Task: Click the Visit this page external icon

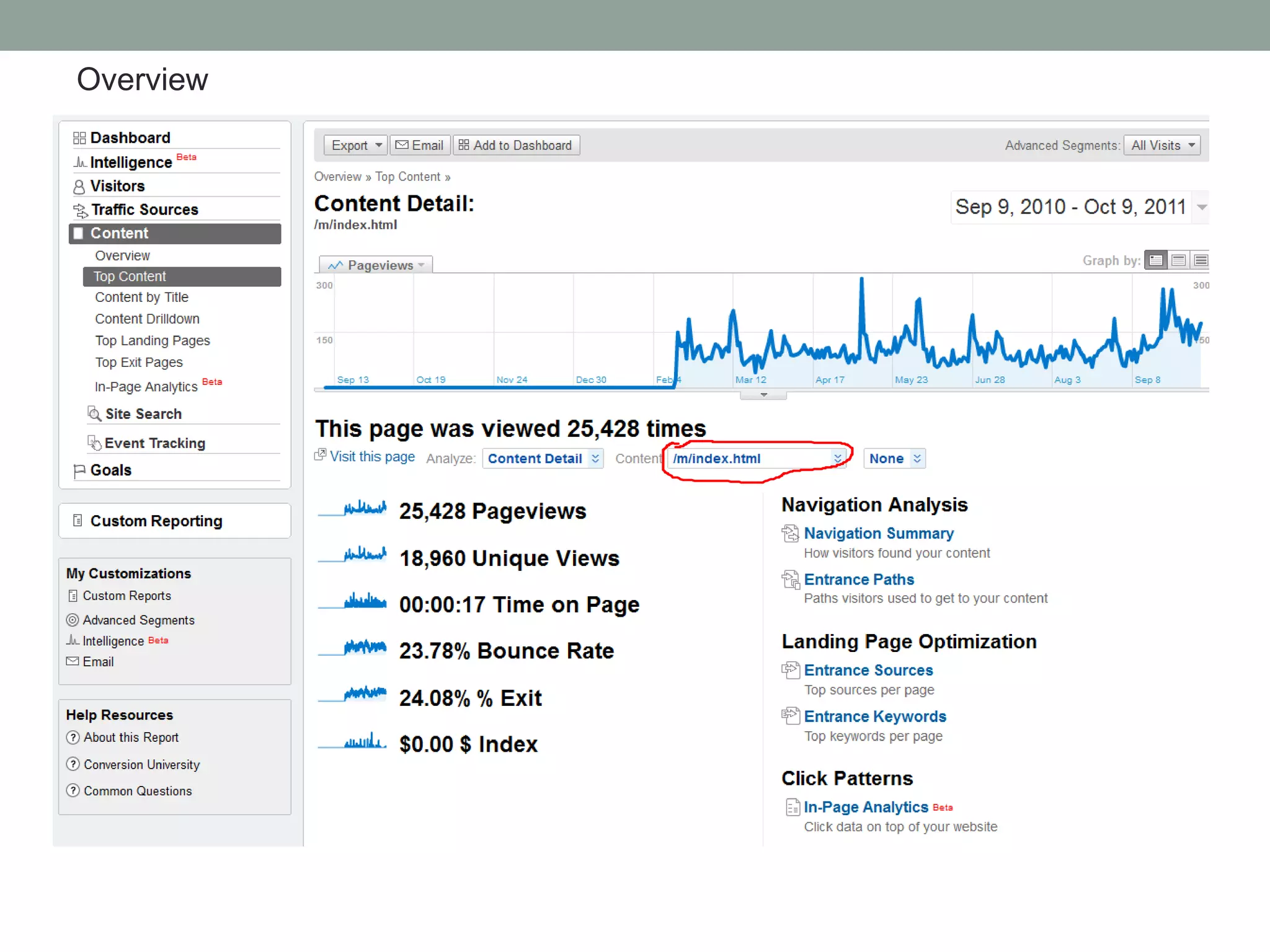Action: pos(320,456)
